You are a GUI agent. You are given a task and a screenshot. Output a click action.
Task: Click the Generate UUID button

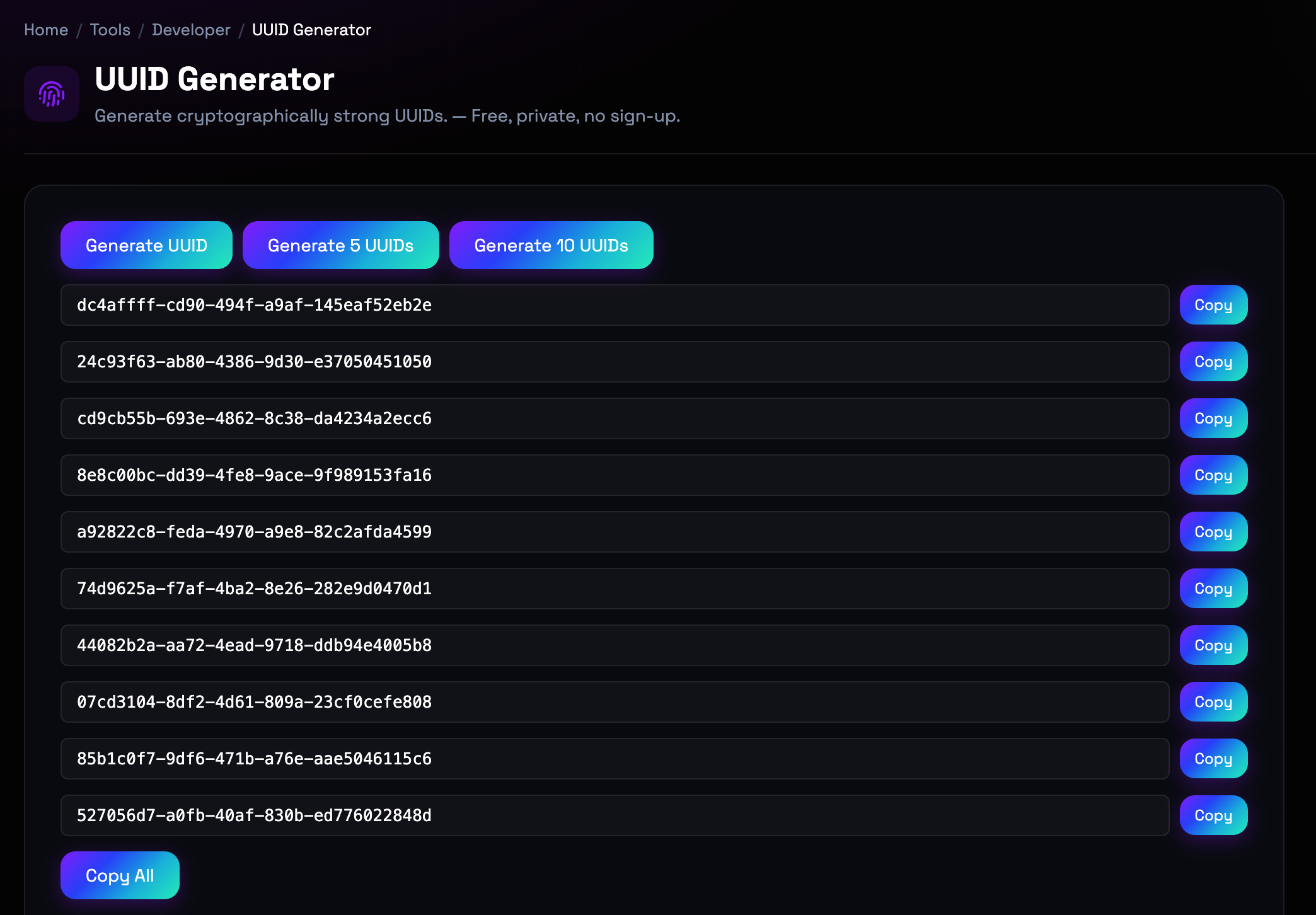(x=146, y=245)
